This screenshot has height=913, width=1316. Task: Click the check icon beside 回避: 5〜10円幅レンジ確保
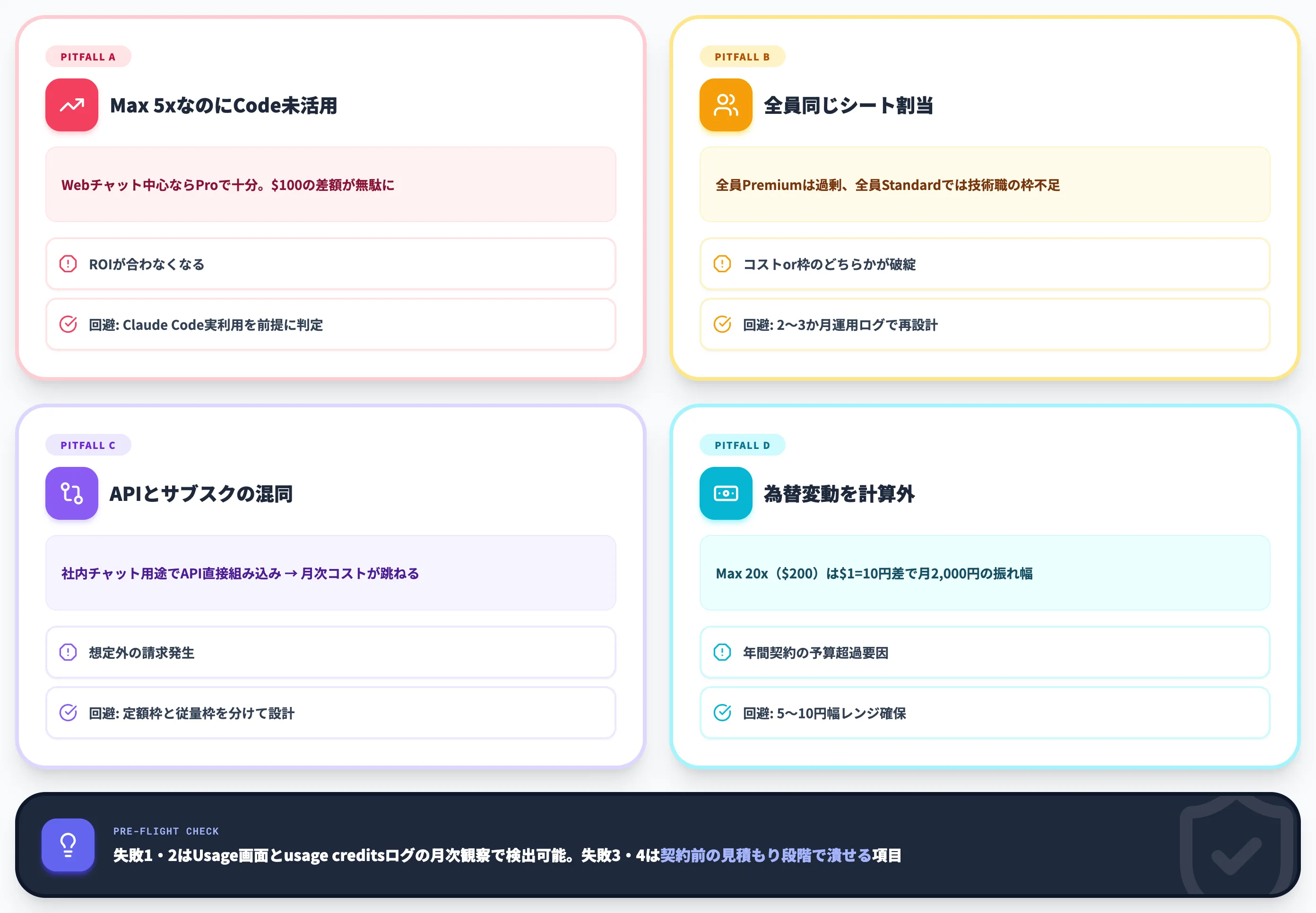pyautogui.click(x=722, y=713)
